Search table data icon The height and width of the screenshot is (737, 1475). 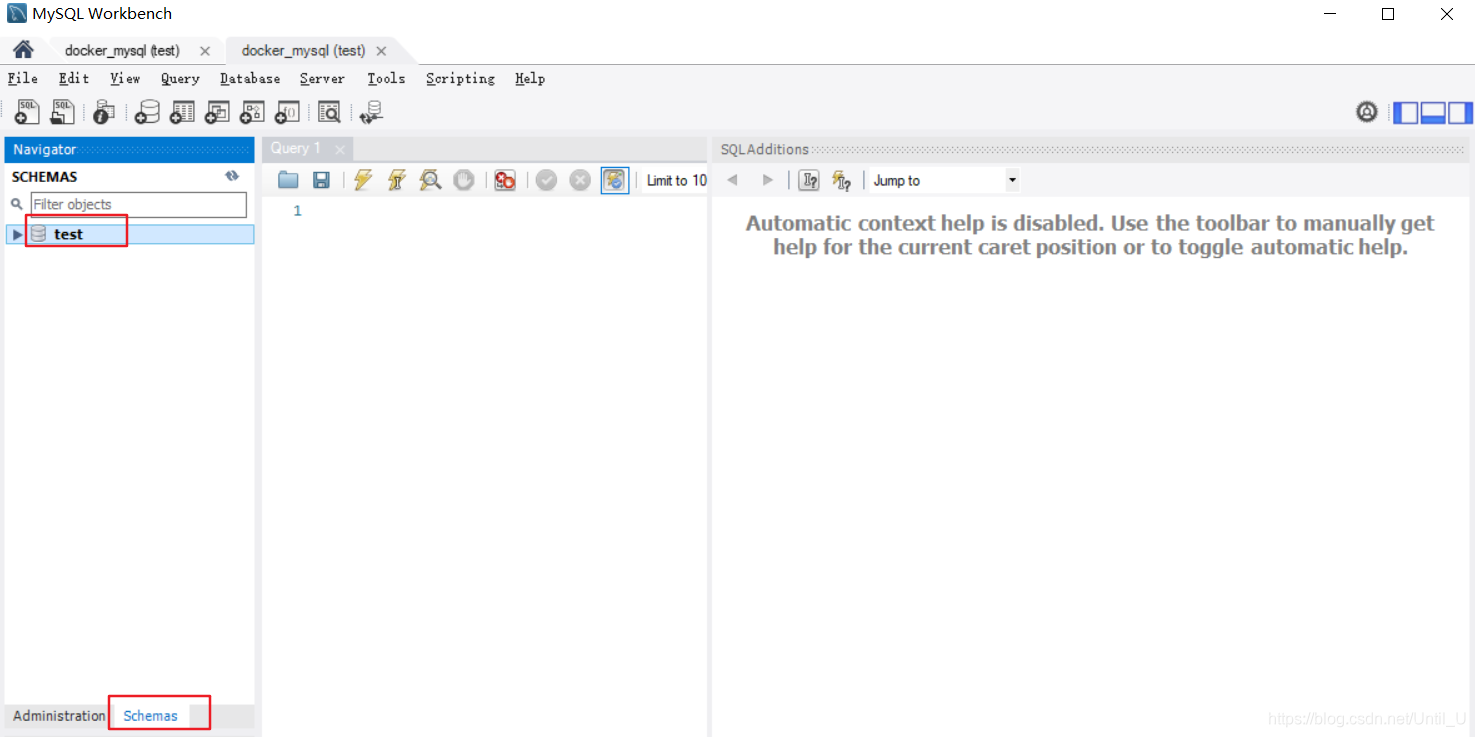329,112
